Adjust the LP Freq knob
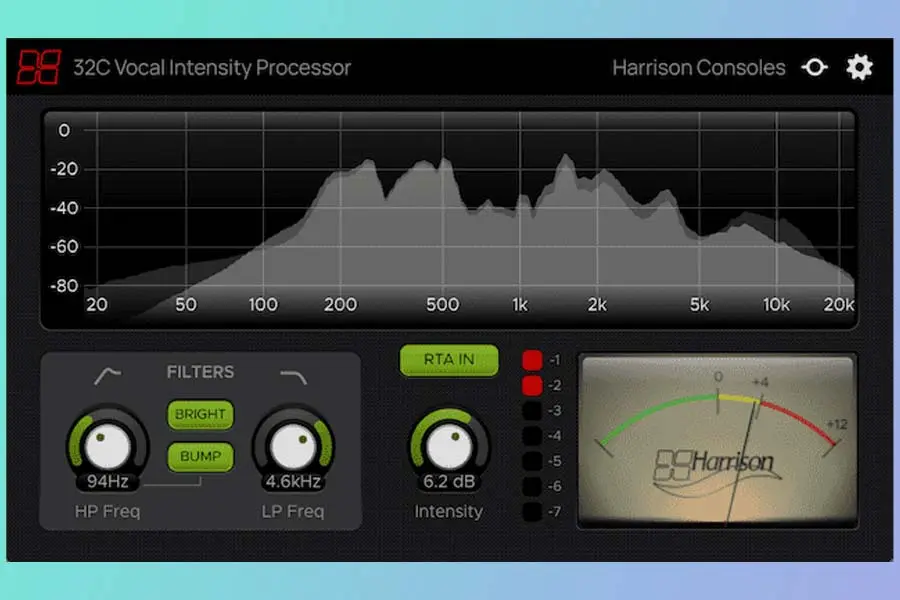Image resolution: width=900 pixels, height=600 pixels. pyautogui.click(x=293, y=446)
